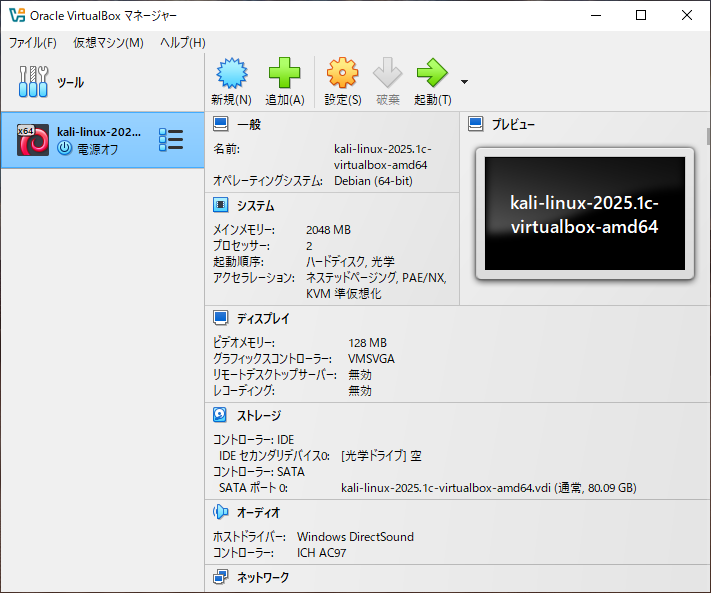Click the 名前 value kali-linux-2025.1c-virtualbox-amd64

tap(383, 157)
